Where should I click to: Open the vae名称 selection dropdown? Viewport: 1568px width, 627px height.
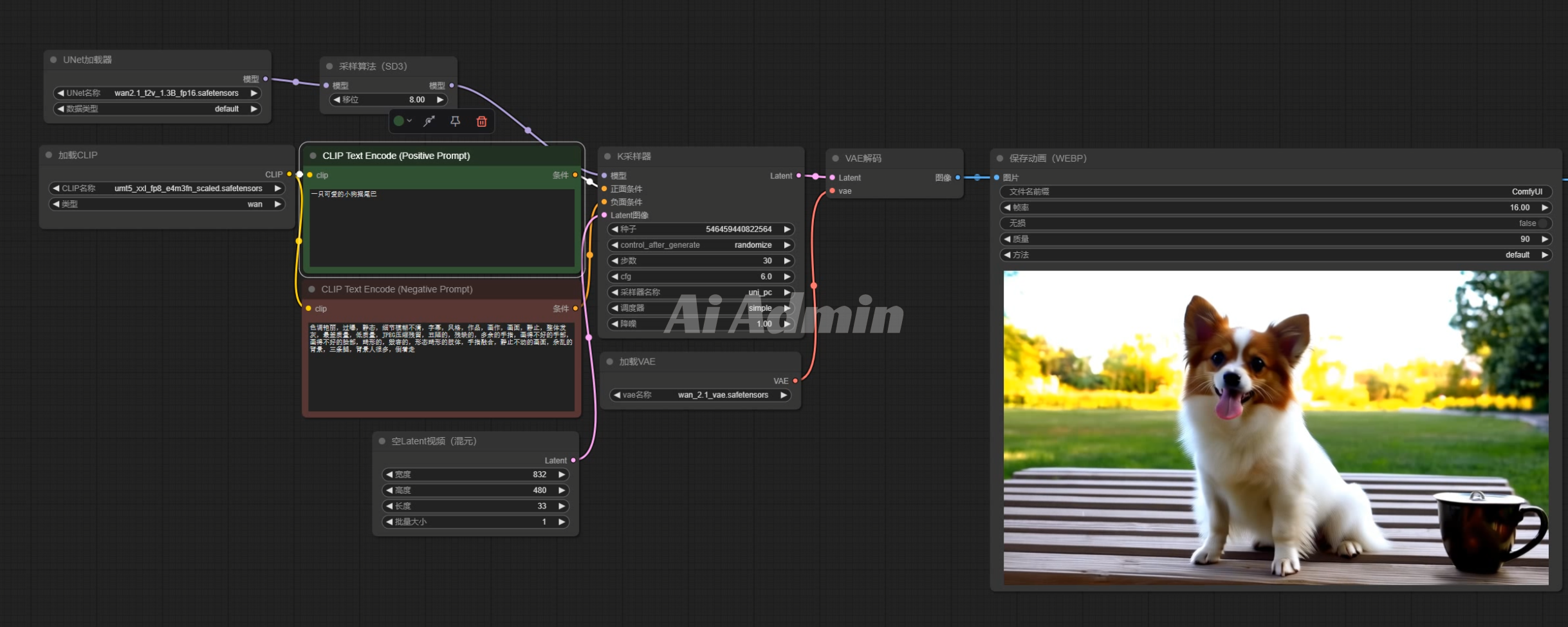point(699,395)
